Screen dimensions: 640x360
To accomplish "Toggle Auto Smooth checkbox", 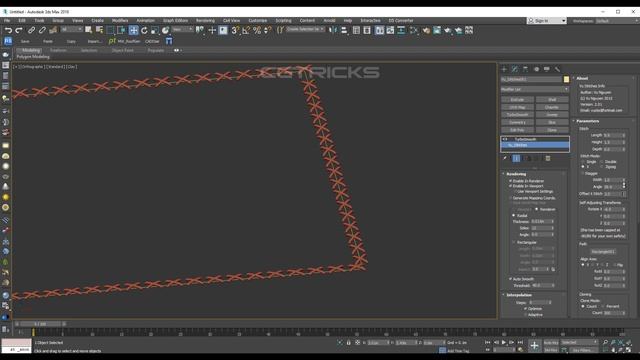I will [x=510, y=279].
